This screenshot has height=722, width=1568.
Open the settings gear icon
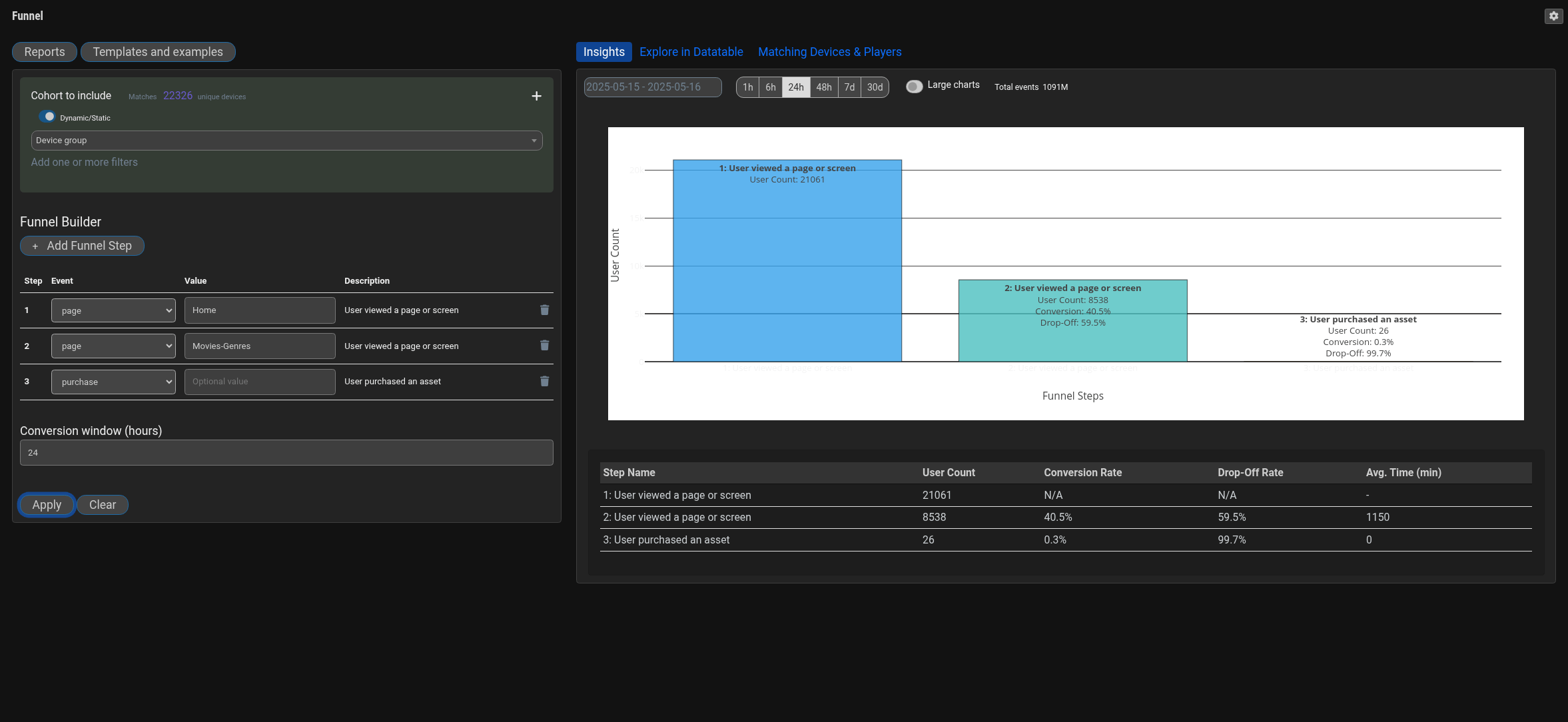[x=1553, y=16]
